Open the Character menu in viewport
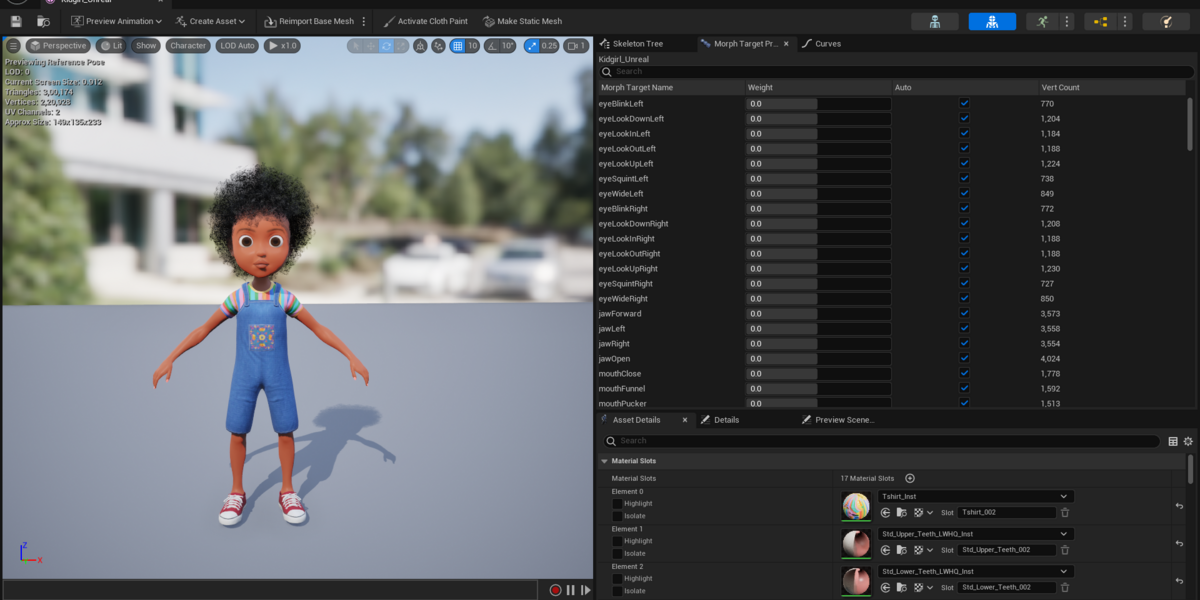 (187, 46)
